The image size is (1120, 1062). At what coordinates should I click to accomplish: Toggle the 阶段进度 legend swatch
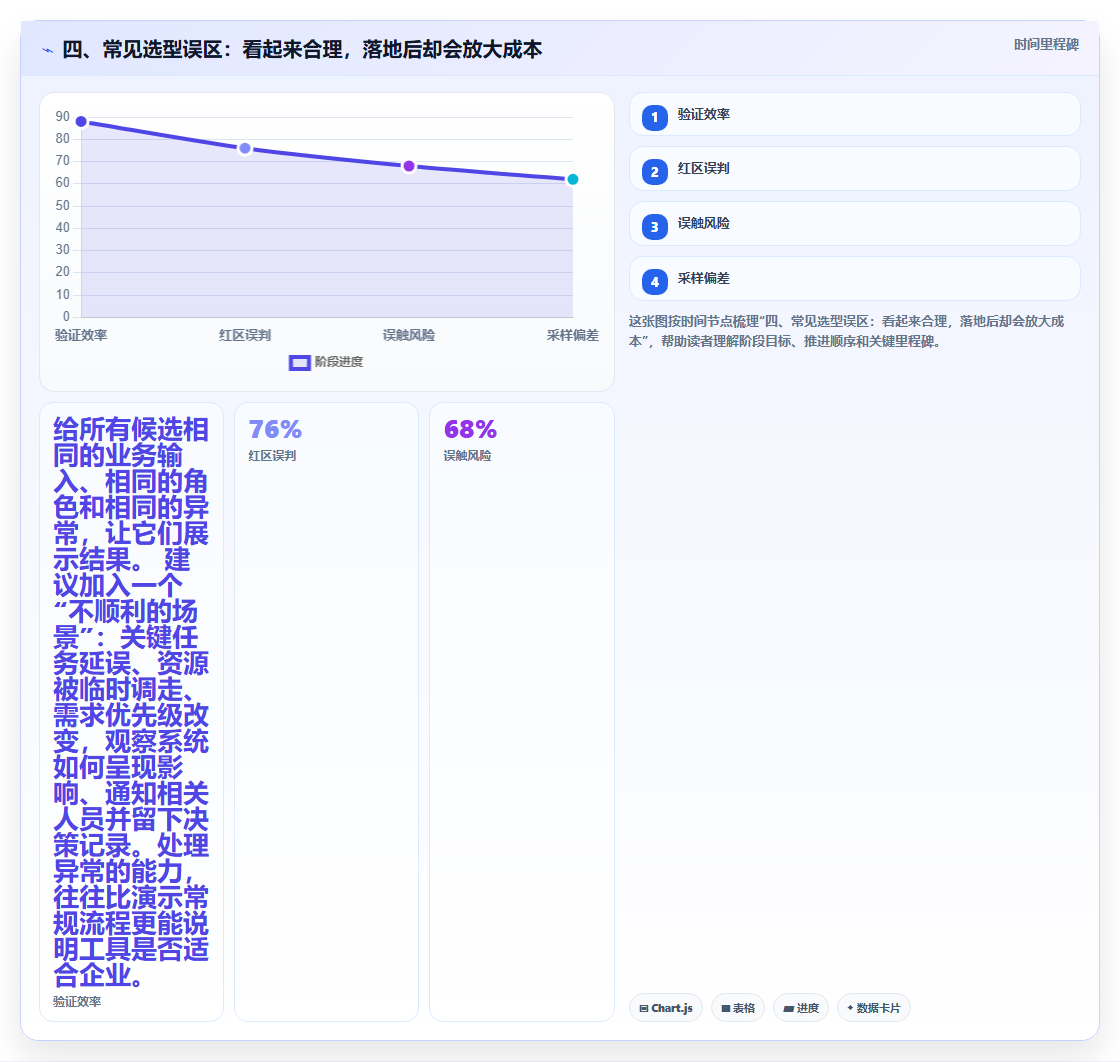point(299,363)
